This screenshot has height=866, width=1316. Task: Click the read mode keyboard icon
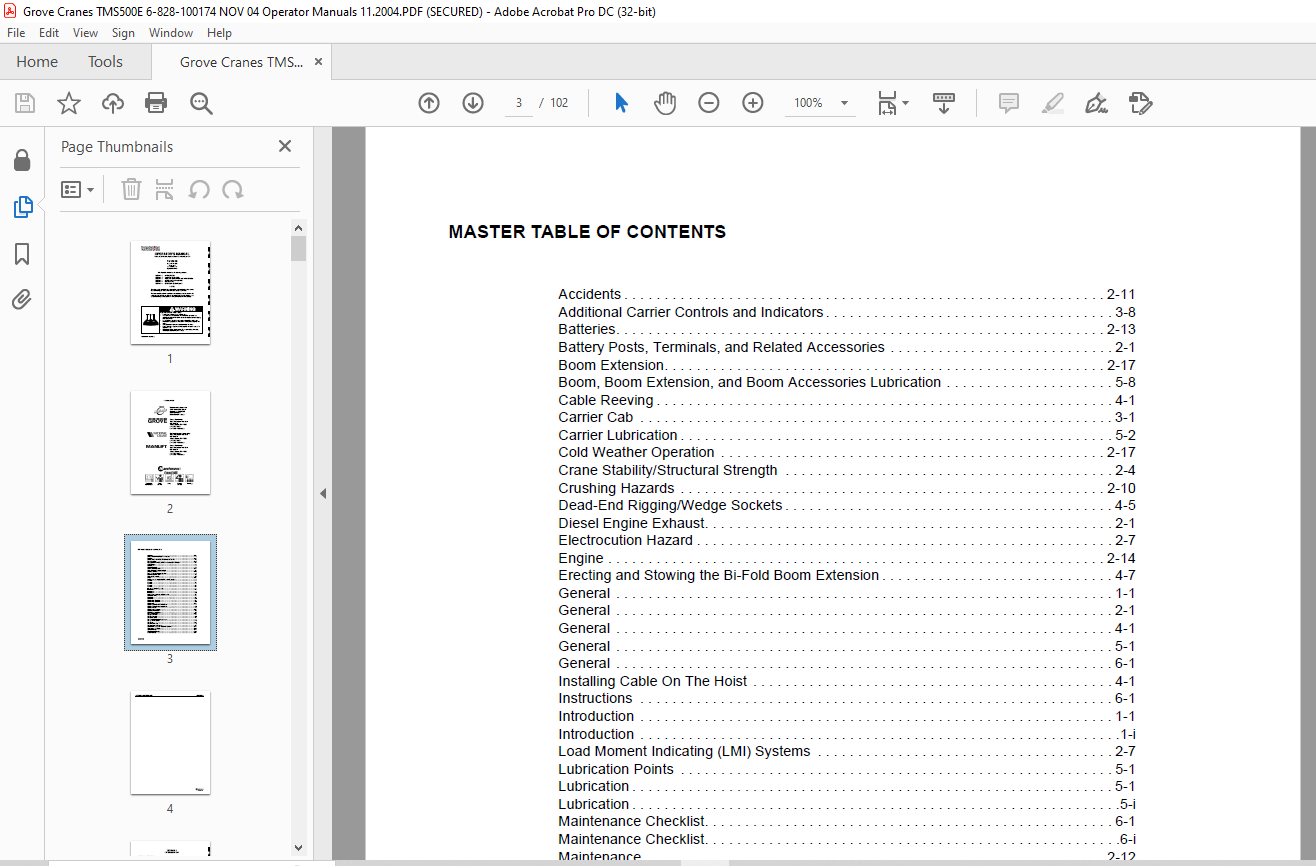(944, 103)
